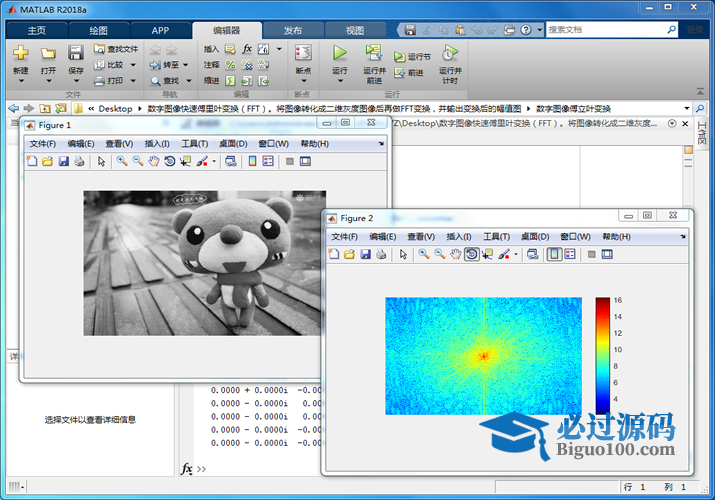Click Print Figure icon in Figure 1 toolbar
Viewport: 715px width, 500px height.
(79, 161)
